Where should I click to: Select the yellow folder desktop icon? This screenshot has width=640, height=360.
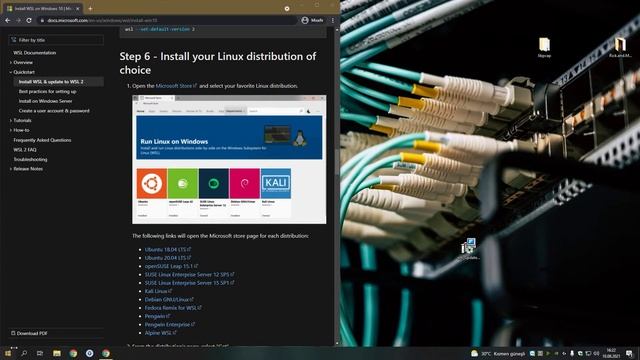pyautogui.click(x=544, y=47)
